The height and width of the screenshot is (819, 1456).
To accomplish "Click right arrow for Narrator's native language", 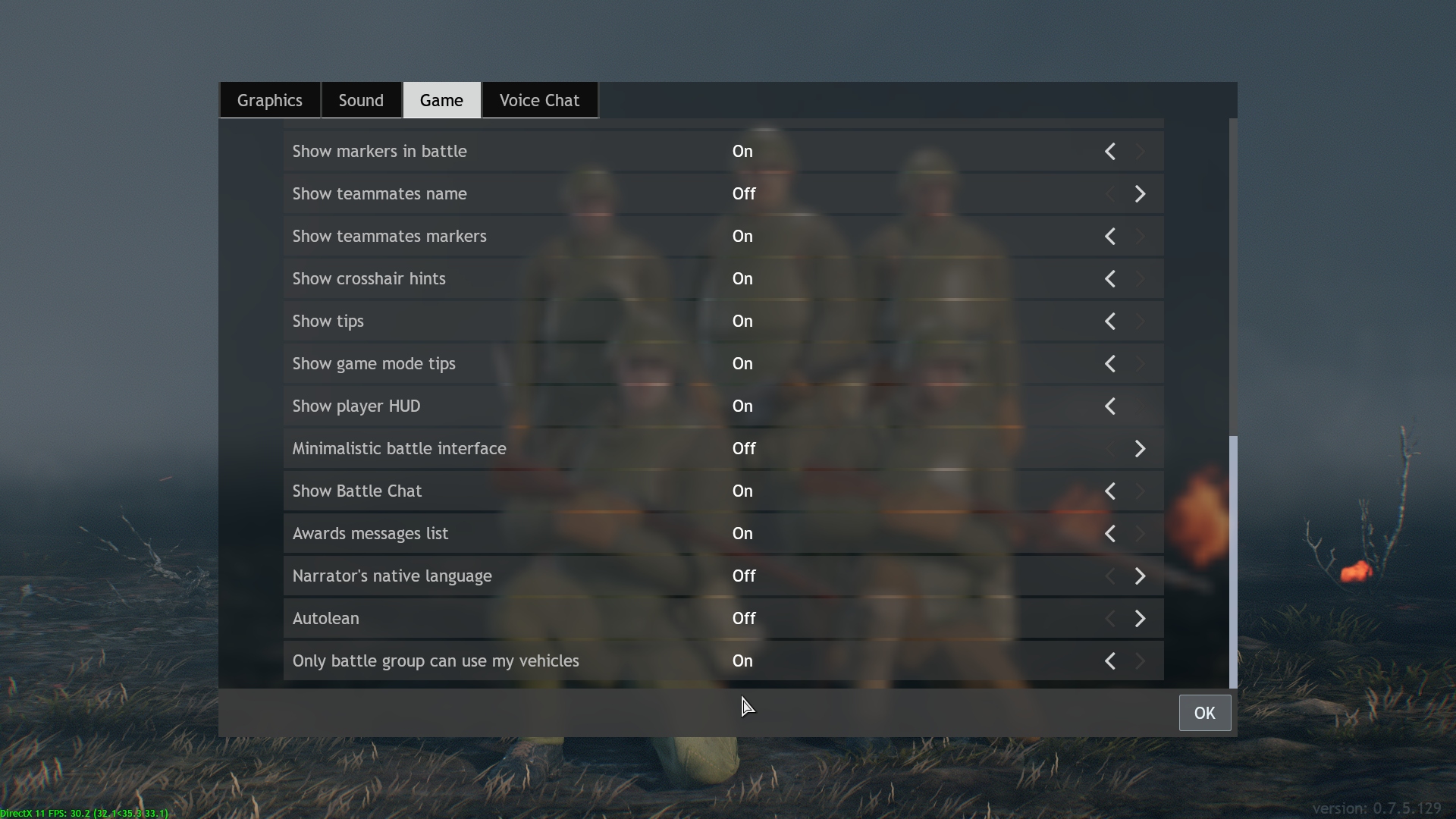I will pos(1140,576).
